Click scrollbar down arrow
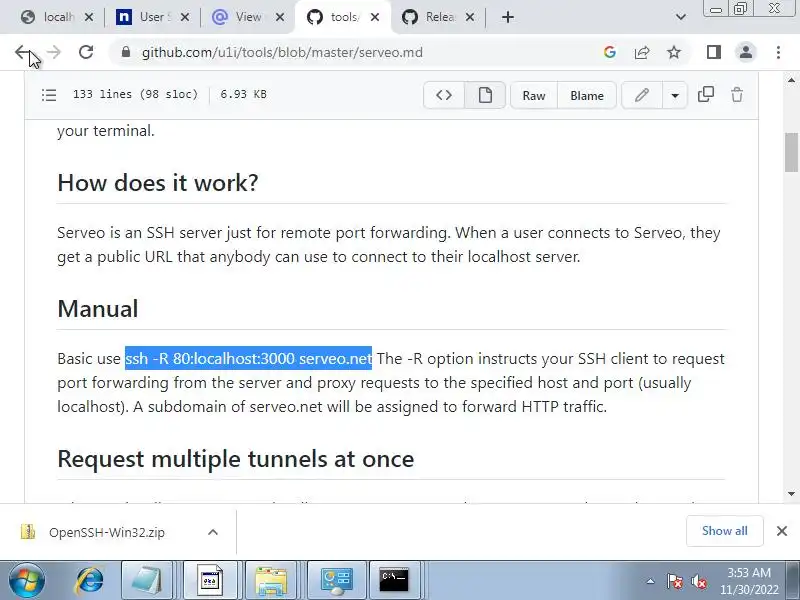The width and height of the screenshot is (800, 600). (x=791, y=494)
